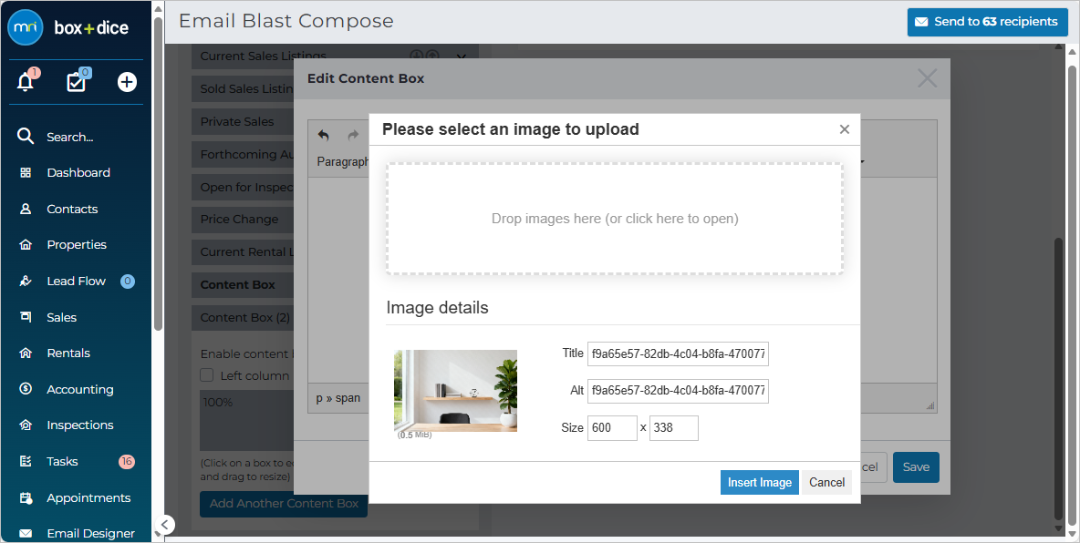
Task: Click the uploaded desk image thumbnail
Action: [455, 391]
